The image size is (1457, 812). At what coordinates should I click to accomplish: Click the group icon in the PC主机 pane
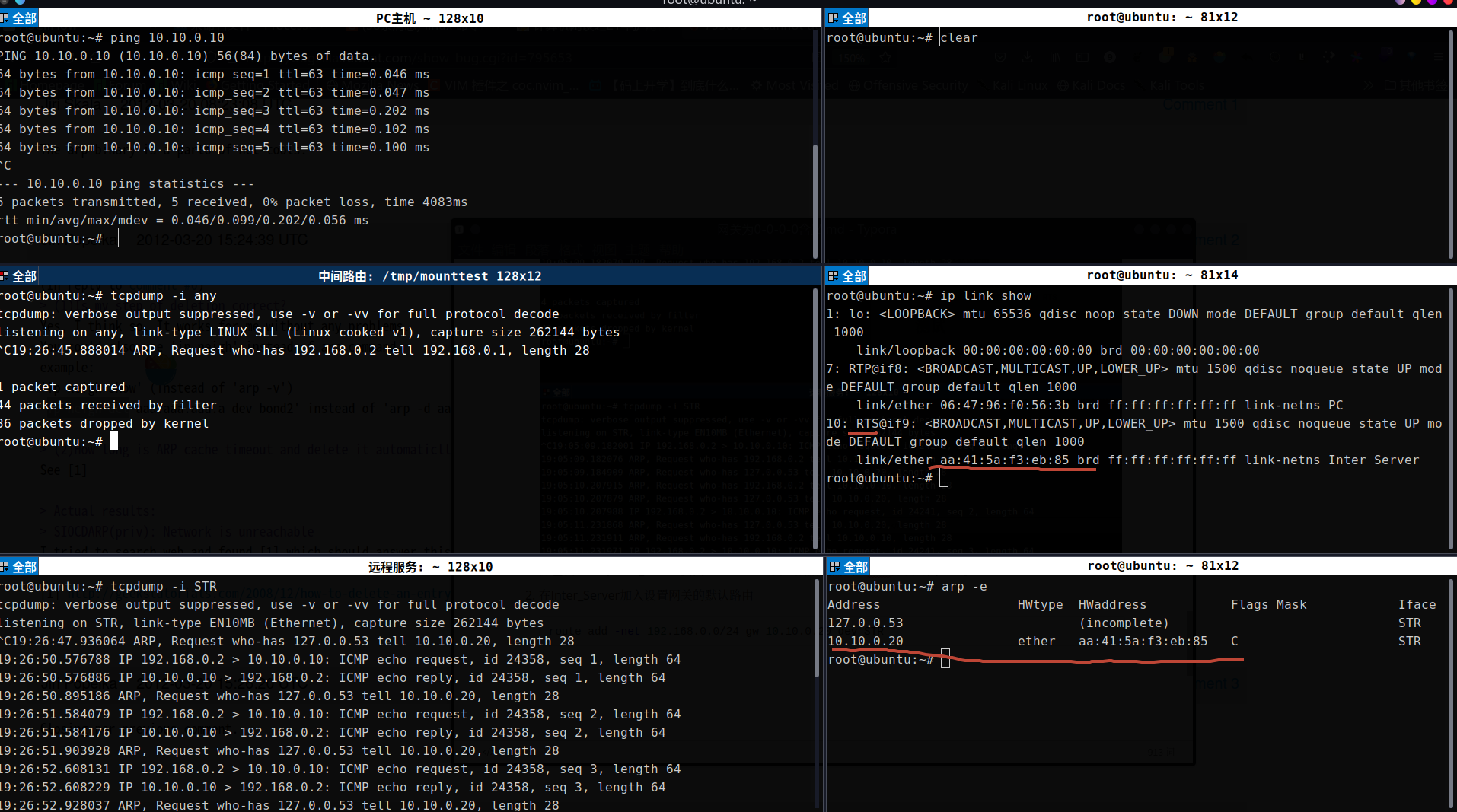click(x=5, y=18)
